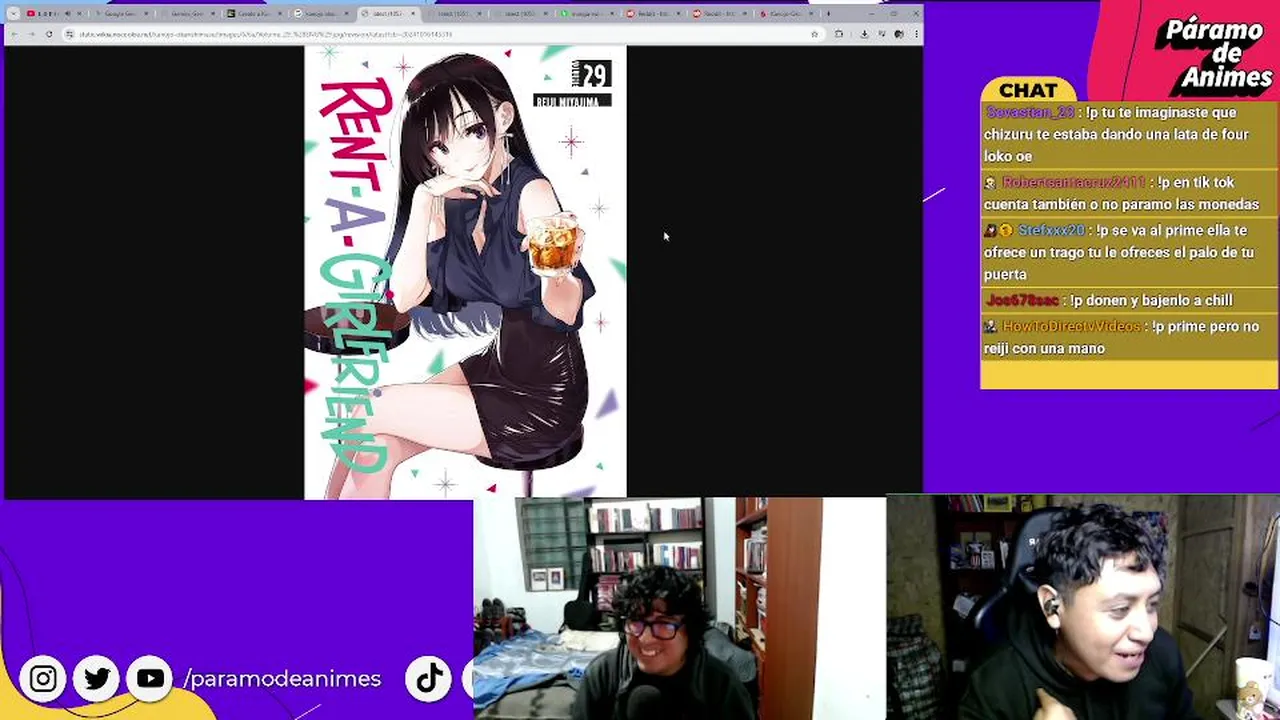Click chat username Stefxxx20

[x=1051, y=231]
